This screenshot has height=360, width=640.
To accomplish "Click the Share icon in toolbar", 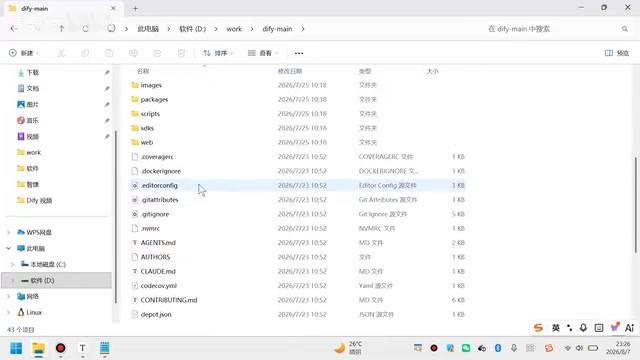I will 157,53.
